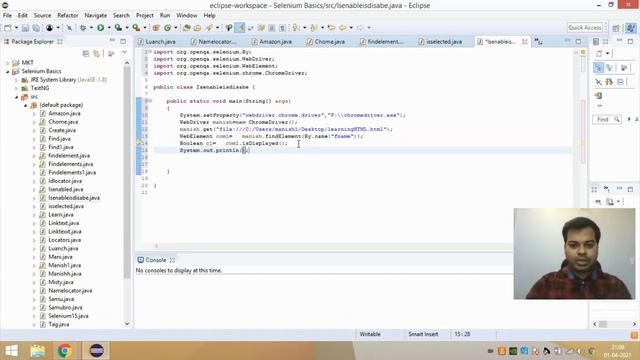Click Package Explorer vertical scrollbar down arrow

127,324
